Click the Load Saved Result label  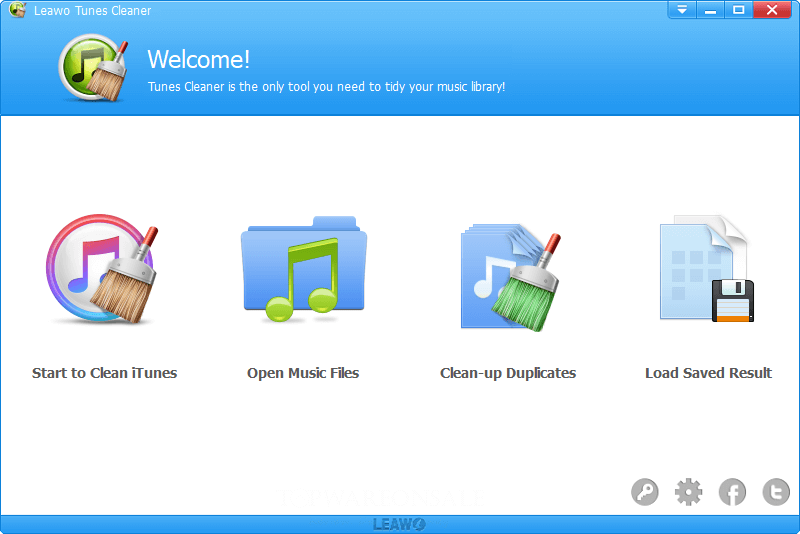click(708, 373)
